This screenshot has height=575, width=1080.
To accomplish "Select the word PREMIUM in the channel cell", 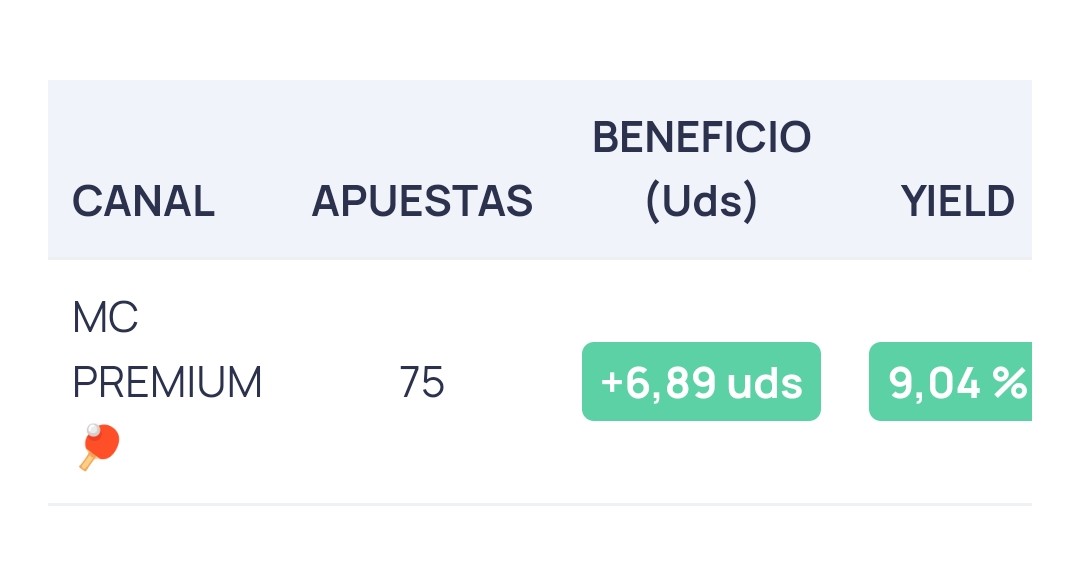I will pyautogui.click(x=167, y=382).
